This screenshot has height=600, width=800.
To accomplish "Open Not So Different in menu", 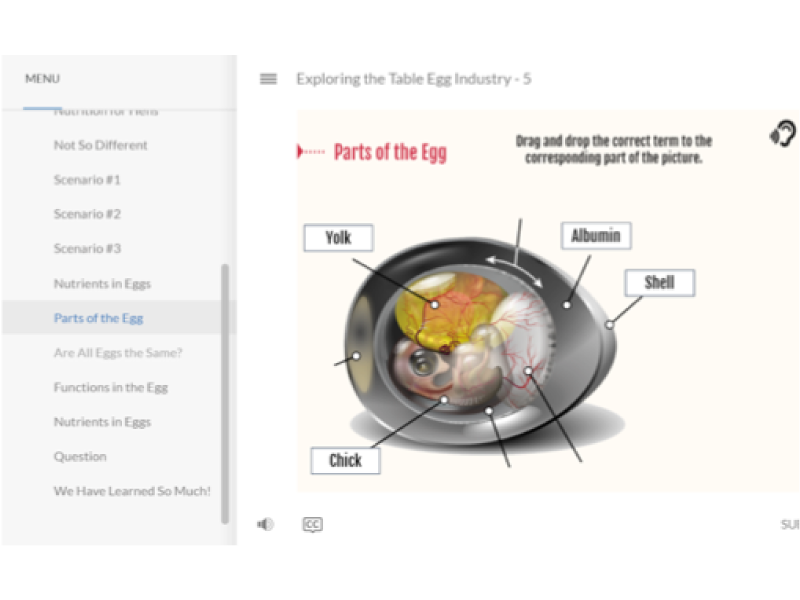I will pos(101,145).
